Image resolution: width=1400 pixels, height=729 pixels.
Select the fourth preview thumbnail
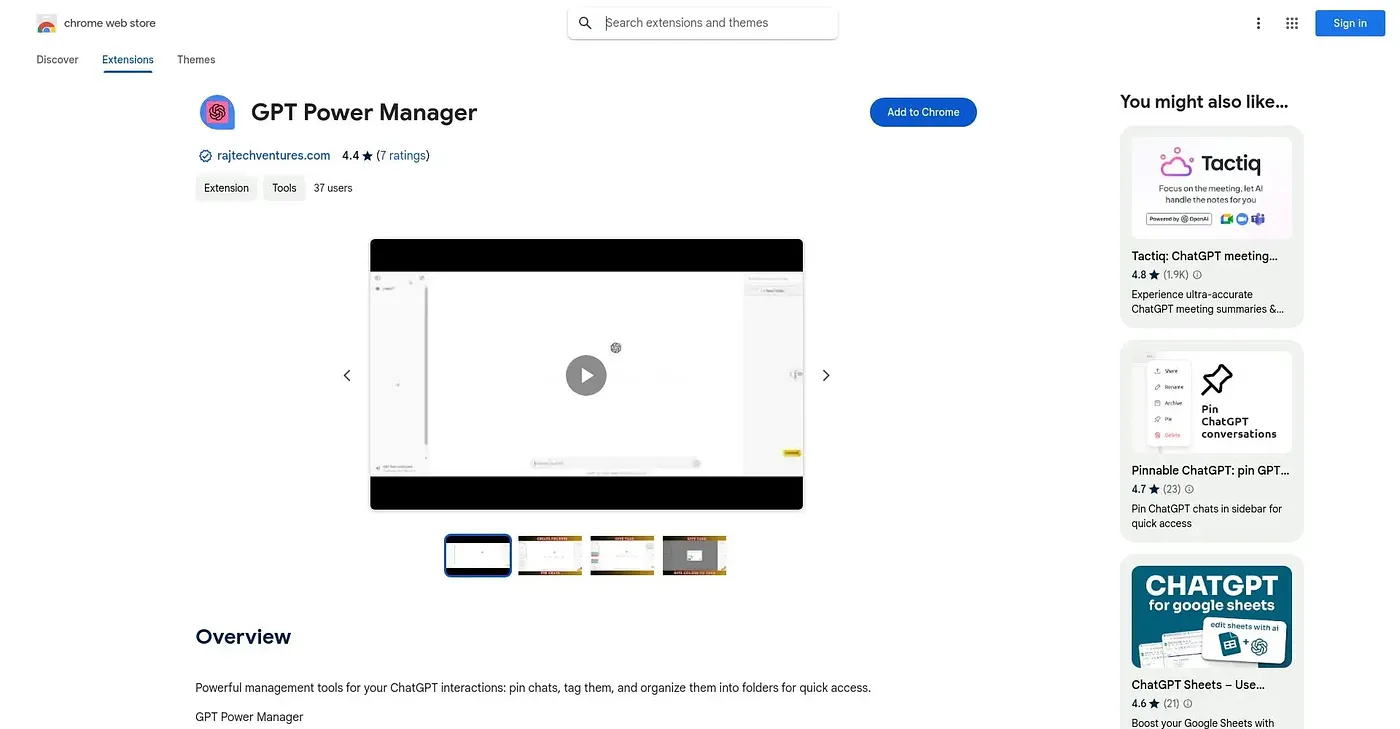(x=694, y=555)
